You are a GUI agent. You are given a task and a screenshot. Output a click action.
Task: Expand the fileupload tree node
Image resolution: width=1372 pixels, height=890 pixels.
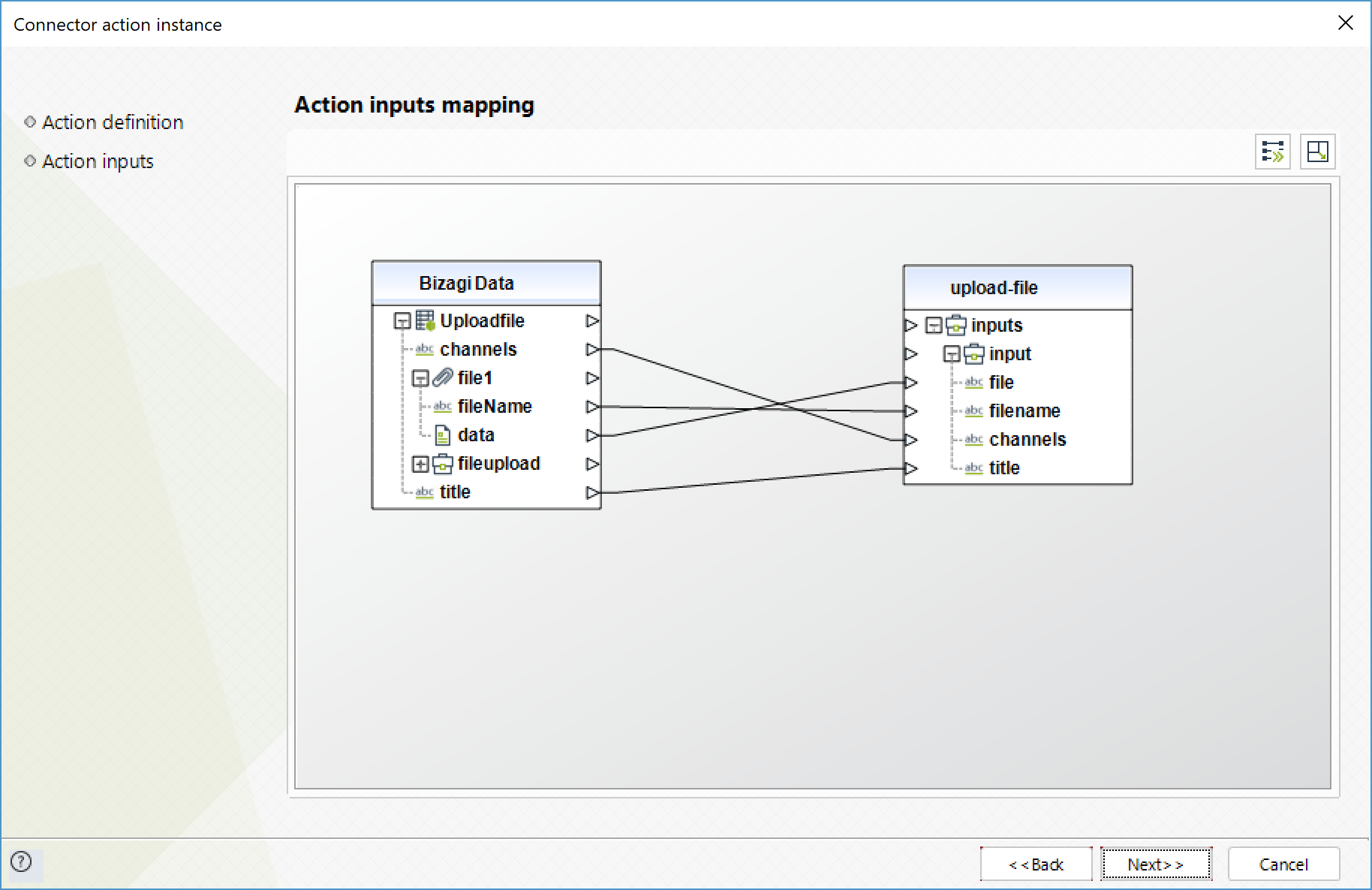420,465
